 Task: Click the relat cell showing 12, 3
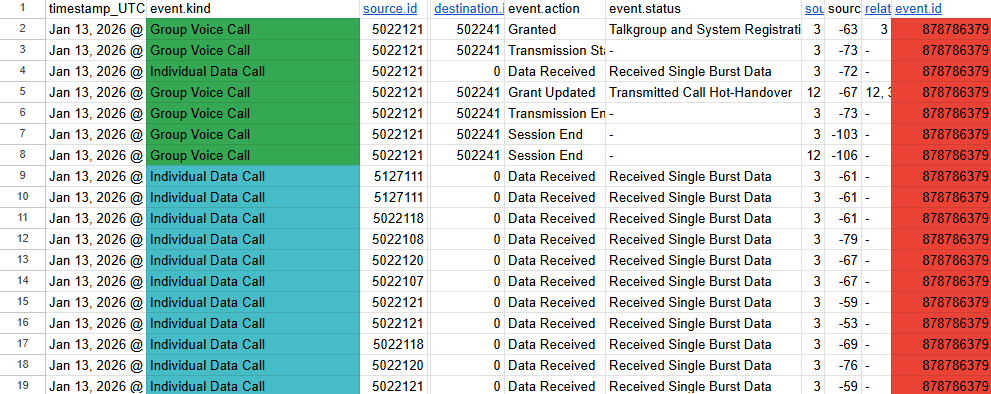tap(877, 92)
